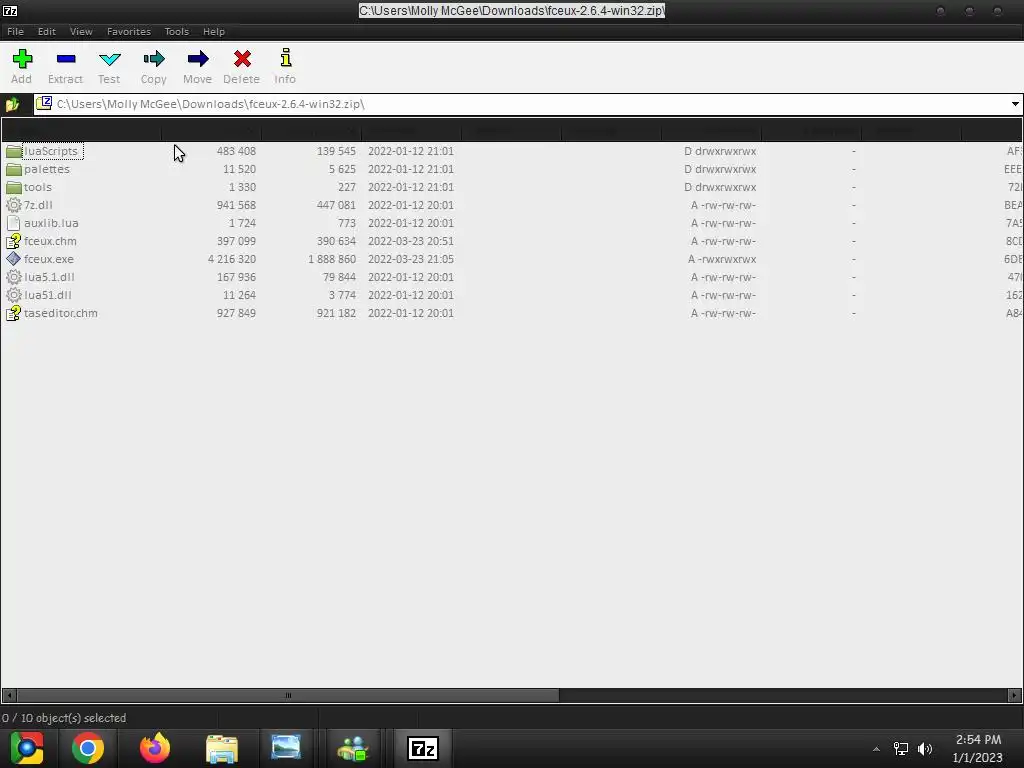Image resolution: width=1024 pixels, height=768 pixels.
Task: Click the Move toolbar icon
Action: coord(198,59)
